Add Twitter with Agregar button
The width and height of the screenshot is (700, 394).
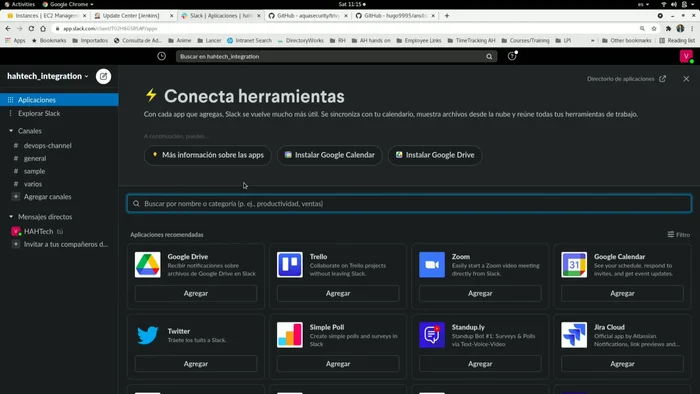pos(196,364)
